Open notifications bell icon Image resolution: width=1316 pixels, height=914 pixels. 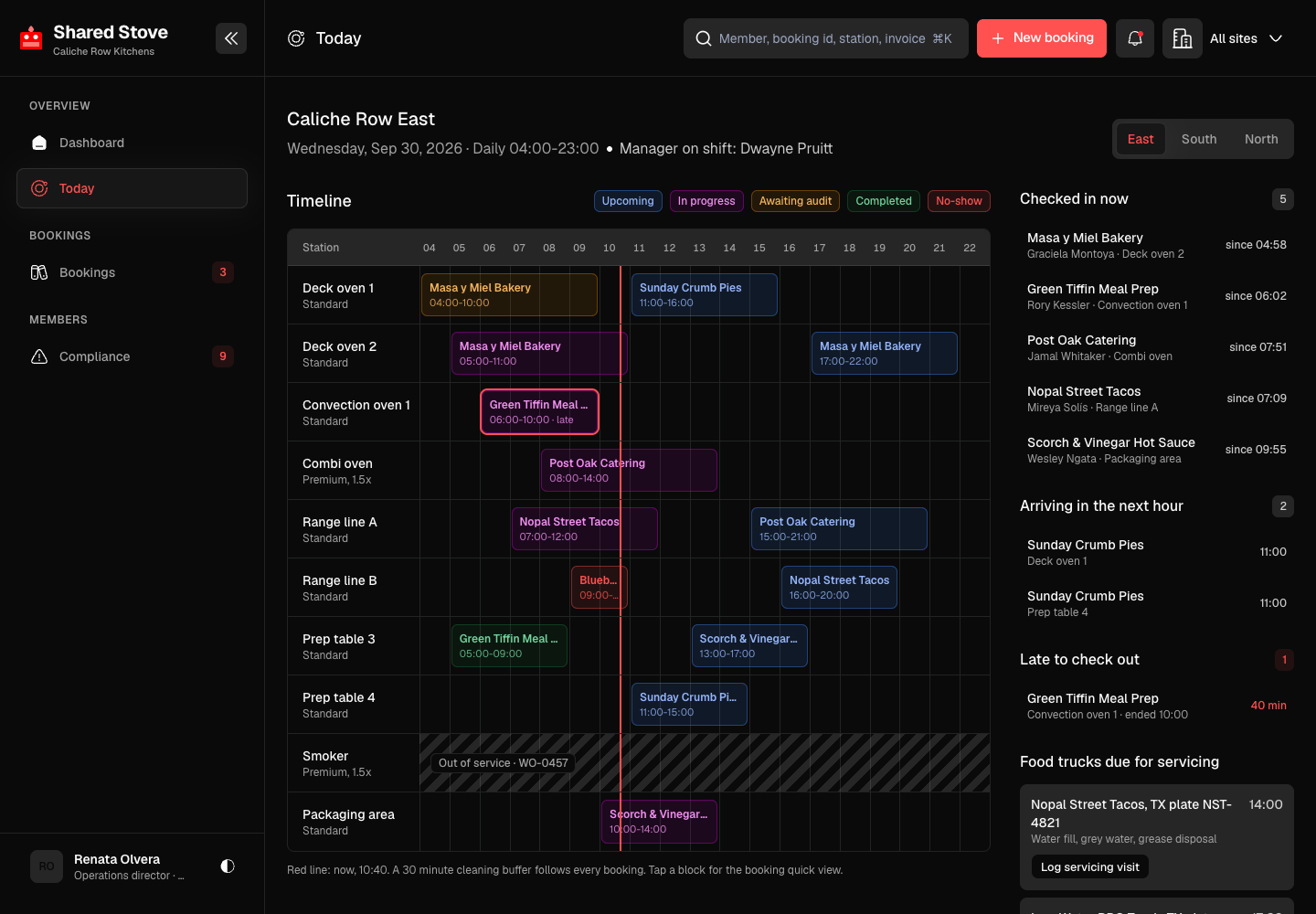point(1135,38)
